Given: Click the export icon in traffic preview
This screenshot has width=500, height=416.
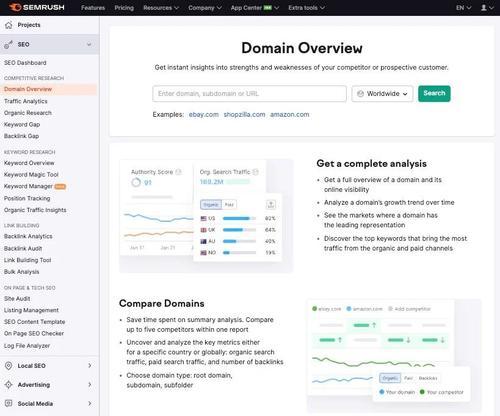Looking at the screenshot, I should click(x=271, y=204).
